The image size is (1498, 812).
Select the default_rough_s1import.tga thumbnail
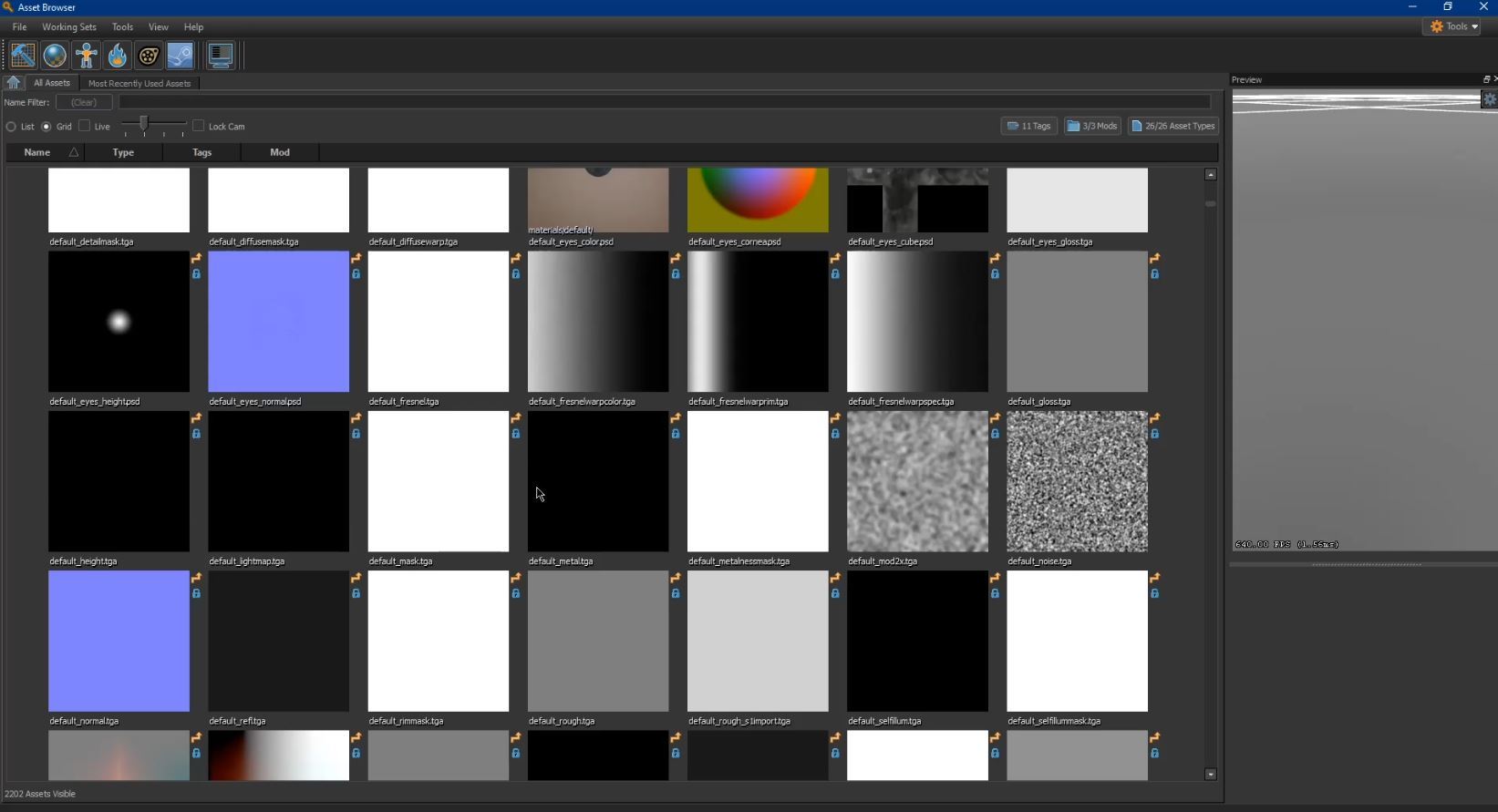(x=758, y=641)
